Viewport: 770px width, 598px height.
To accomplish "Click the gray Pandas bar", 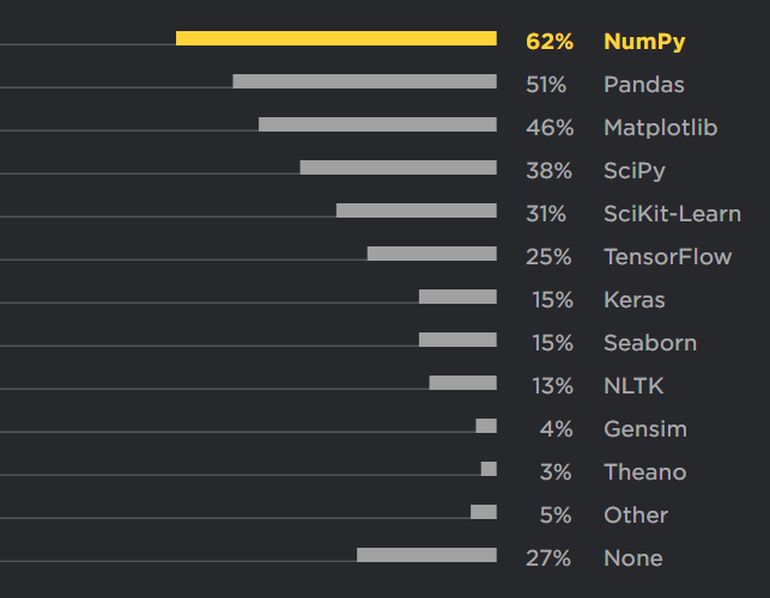I will click(x=364, y=81).
